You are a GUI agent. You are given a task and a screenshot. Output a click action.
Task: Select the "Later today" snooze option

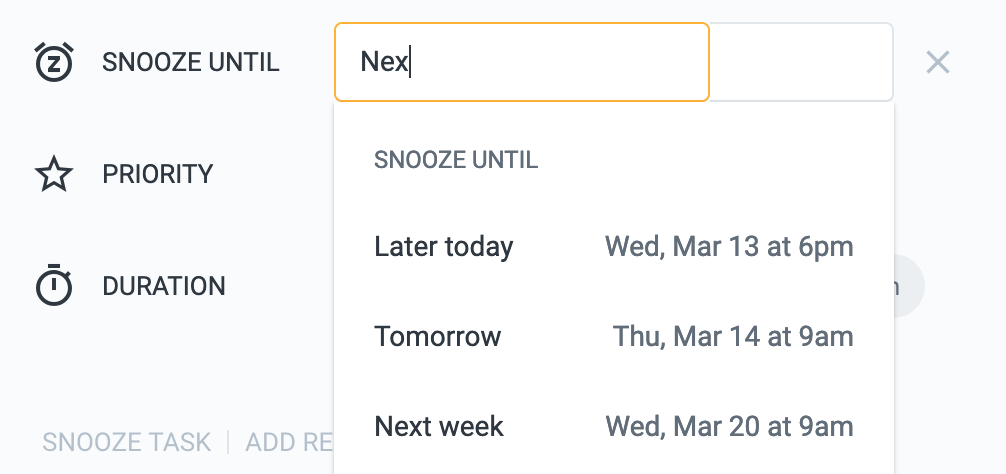point(443,247)
